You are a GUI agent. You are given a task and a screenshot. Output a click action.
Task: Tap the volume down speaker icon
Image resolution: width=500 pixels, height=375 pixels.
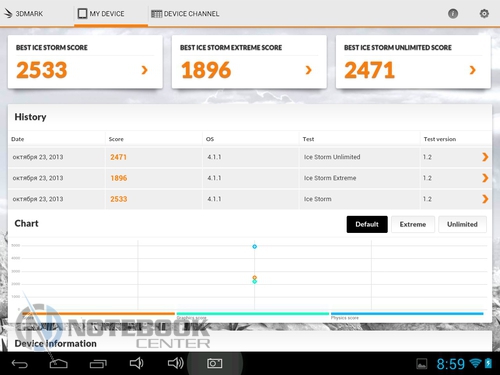[x=136, y=363]
